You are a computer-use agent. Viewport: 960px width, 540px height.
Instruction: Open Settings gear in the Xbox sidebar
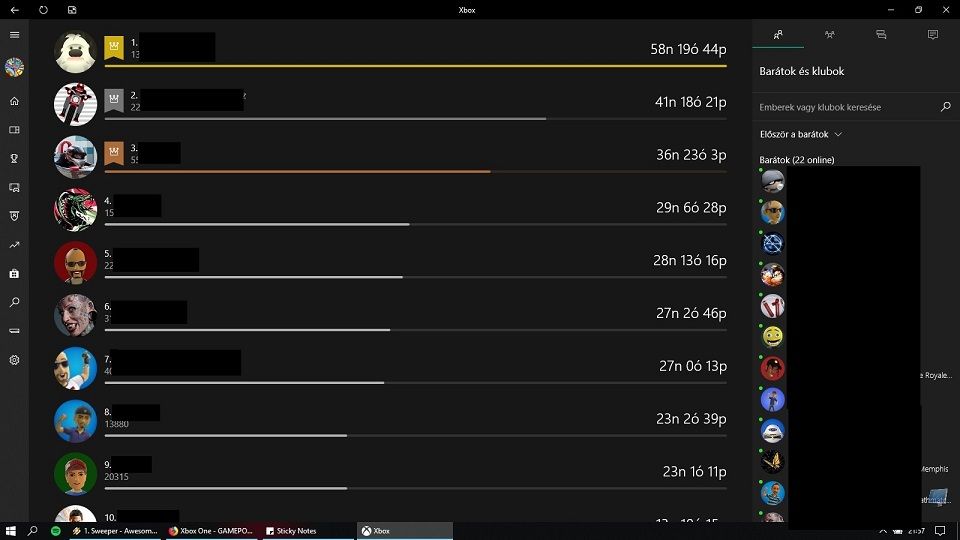click(14, 360)
